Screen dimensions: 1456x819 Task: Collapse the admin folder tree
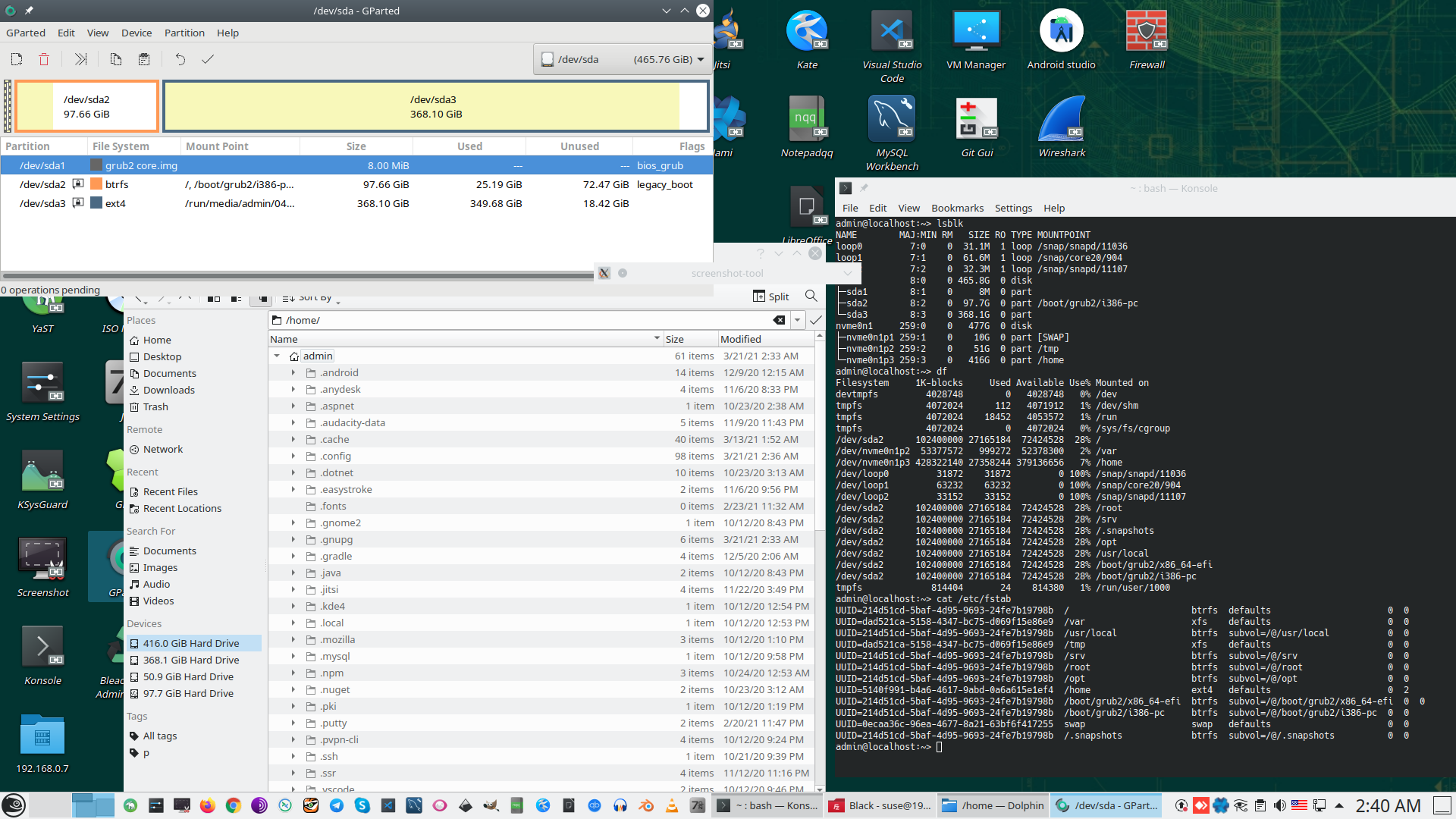pyautogui.click(x=277, y=356)
